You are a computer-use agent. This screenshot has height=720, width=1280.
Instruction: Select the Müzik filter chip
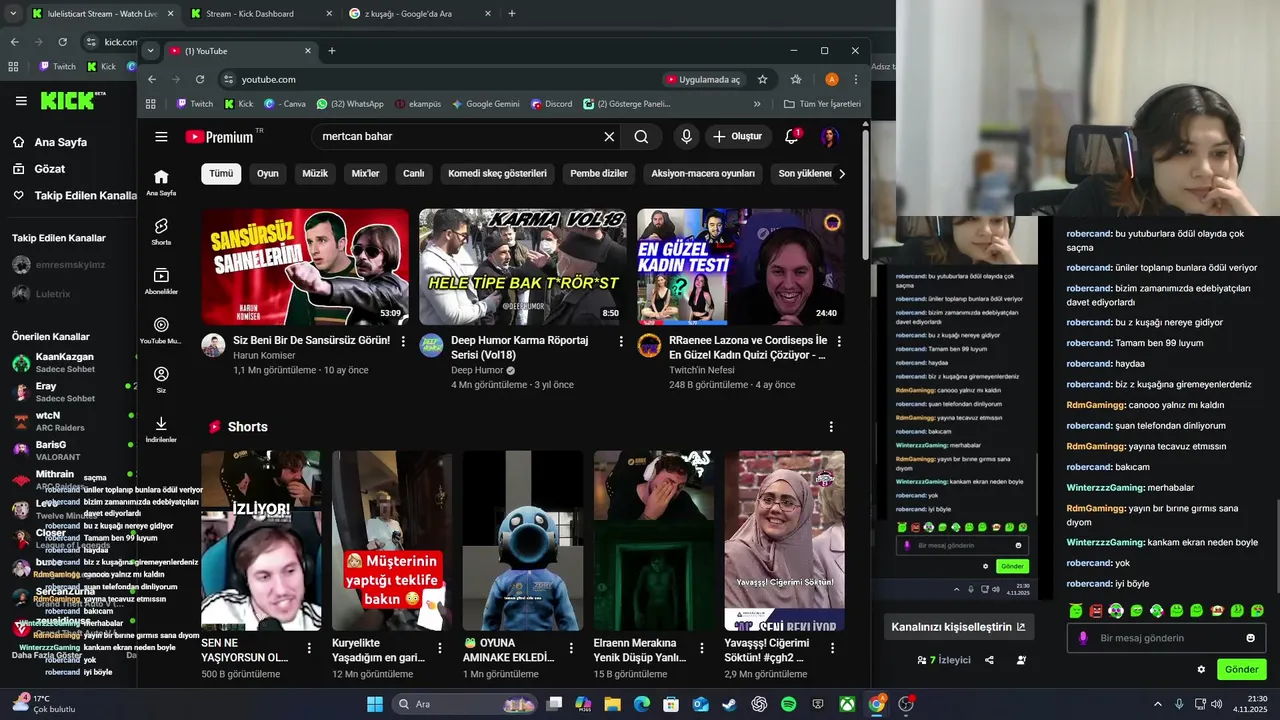coord(315,173)
